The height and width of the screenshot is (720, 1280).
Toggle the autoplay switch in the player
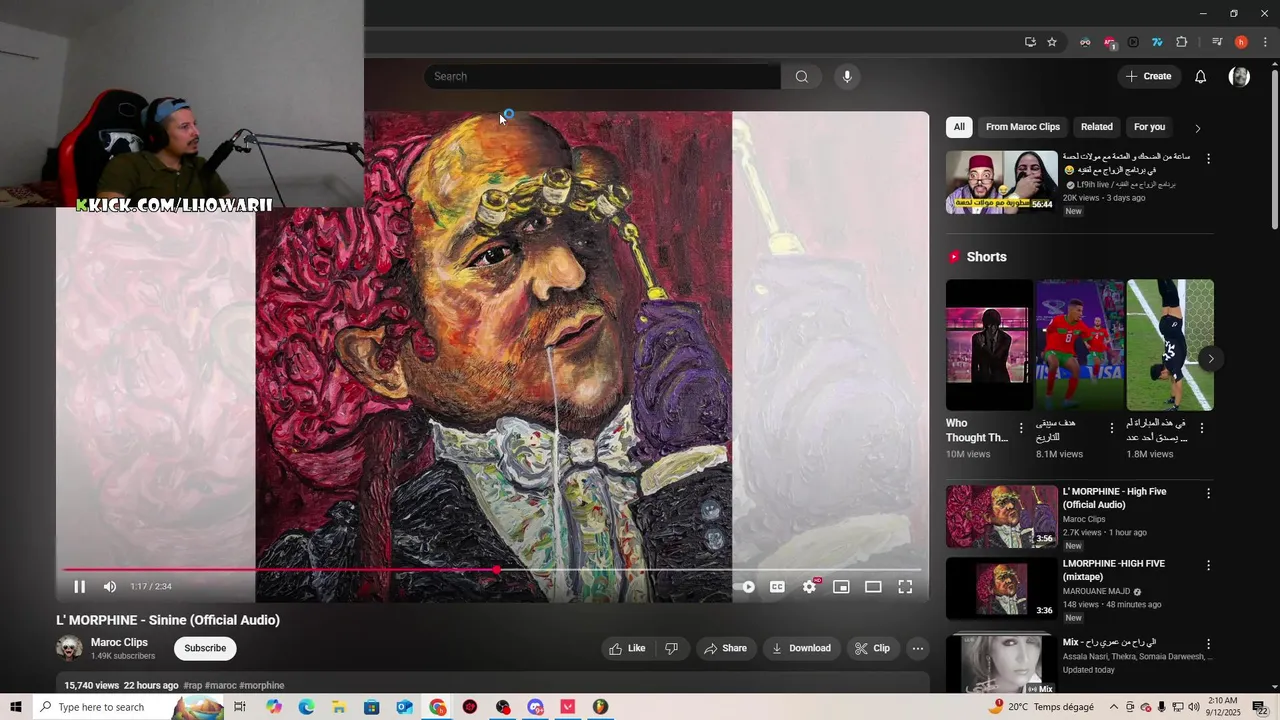746,587
